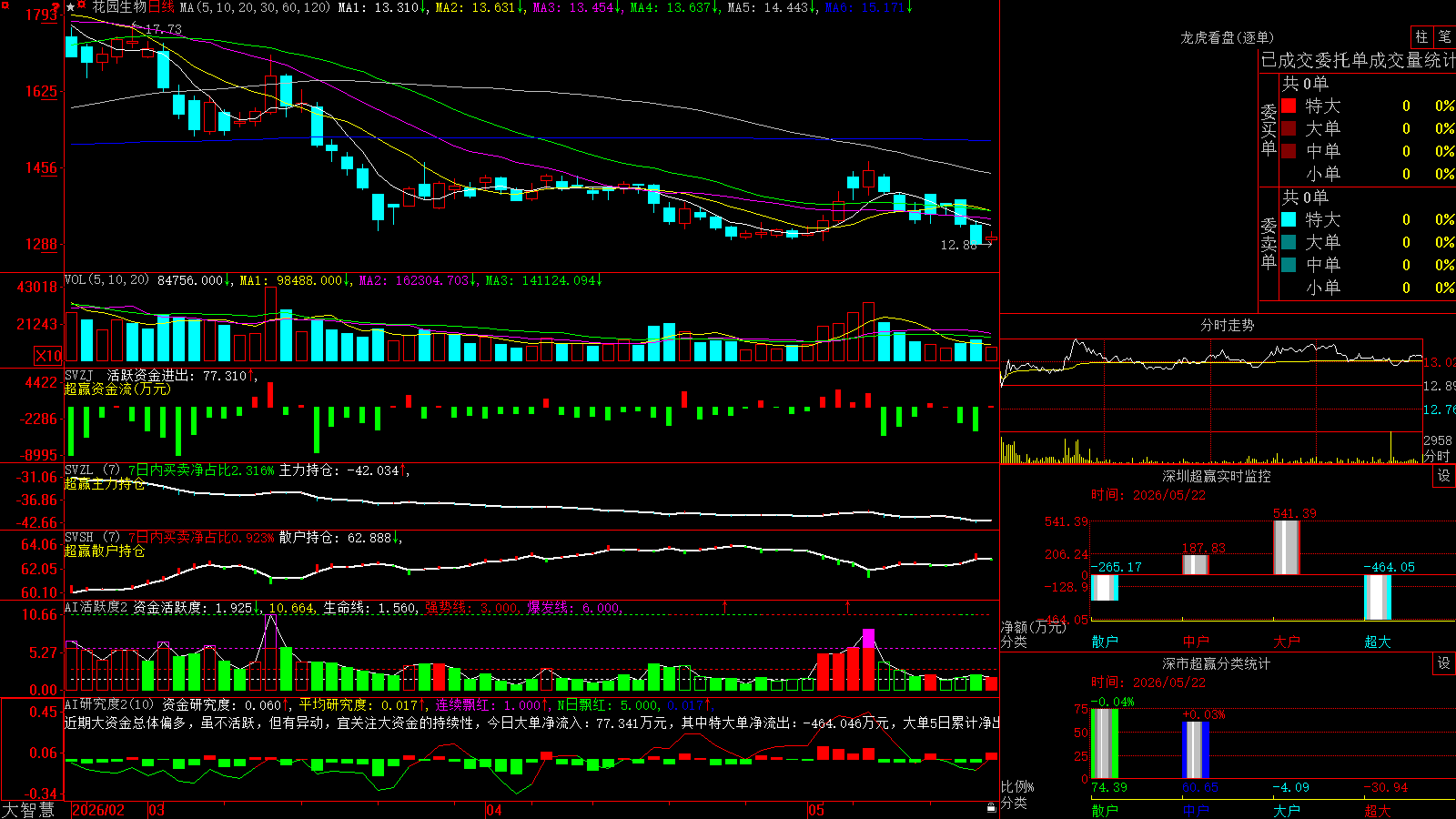The image size is (1456, 819).
Task: Select the AI研究度2(10) indicator label
Action: tap(109, 704)
